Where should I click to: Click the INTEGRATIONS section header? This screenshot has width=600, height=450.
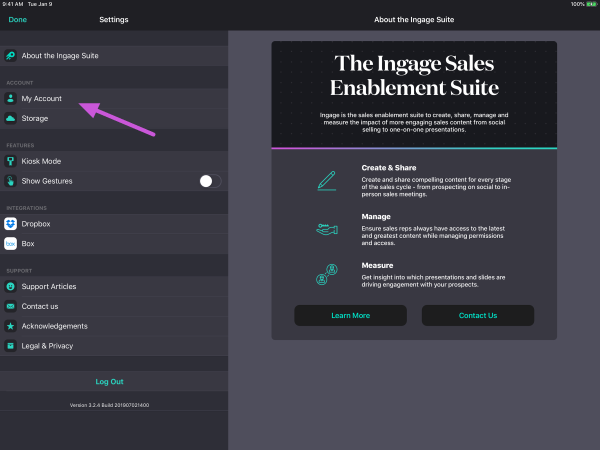tap(26, 208)
